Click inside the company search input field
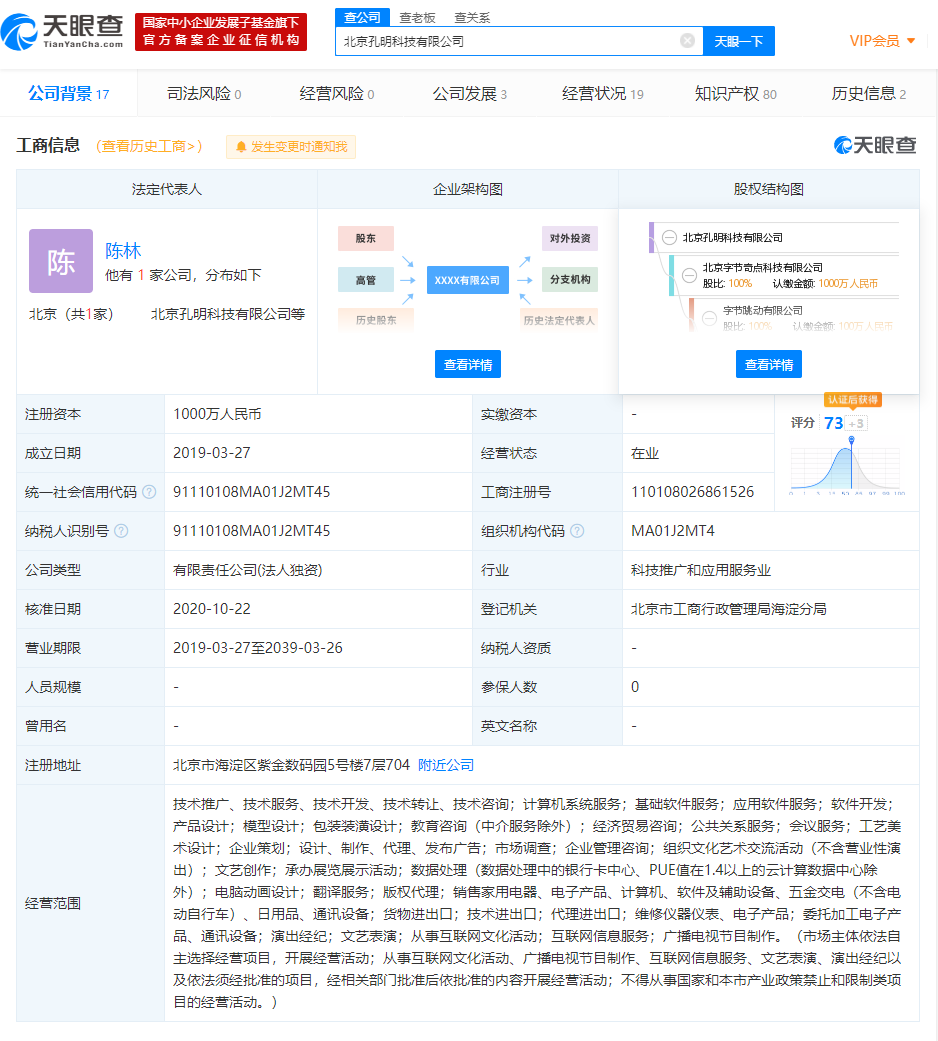 click(x=500, y=41)
